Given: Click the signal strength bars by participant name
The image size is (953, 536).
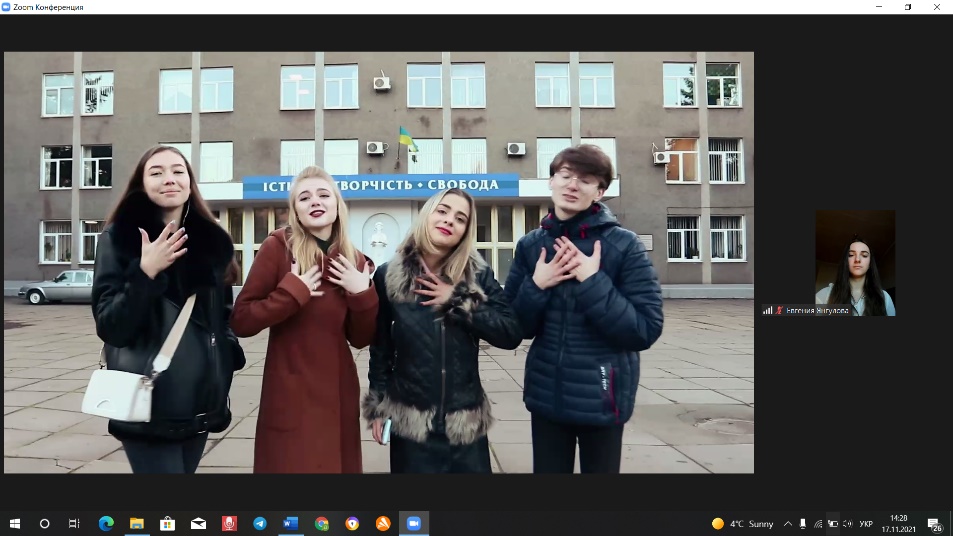Looking at the screenshot, I should point(768,311).
